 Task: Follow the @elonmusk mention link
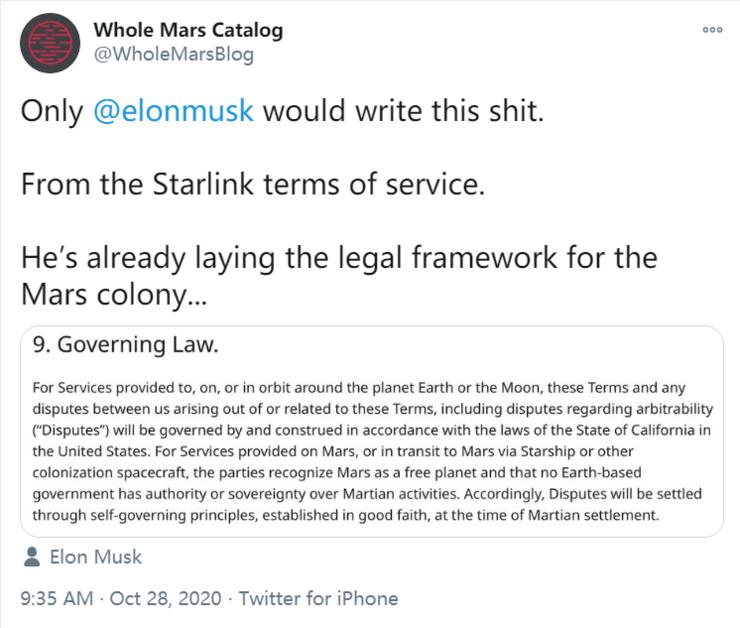click(x=174, y=110)
